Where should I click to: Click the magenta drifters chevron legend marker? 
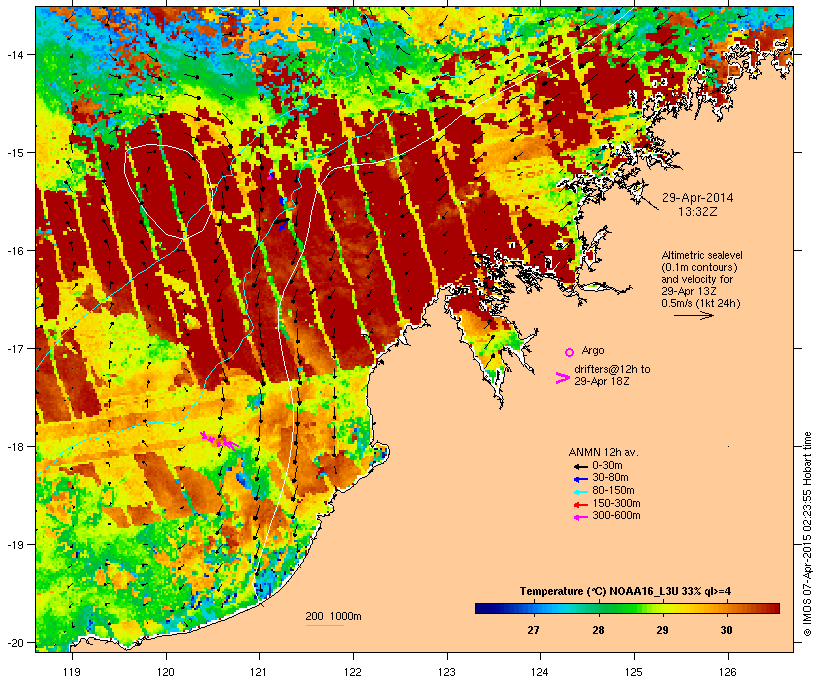point(562,378)
